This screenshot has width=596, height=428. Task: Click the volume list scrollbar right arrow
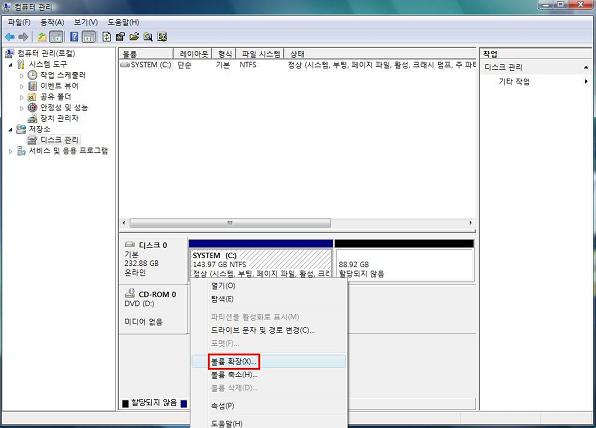pos(471,223)
